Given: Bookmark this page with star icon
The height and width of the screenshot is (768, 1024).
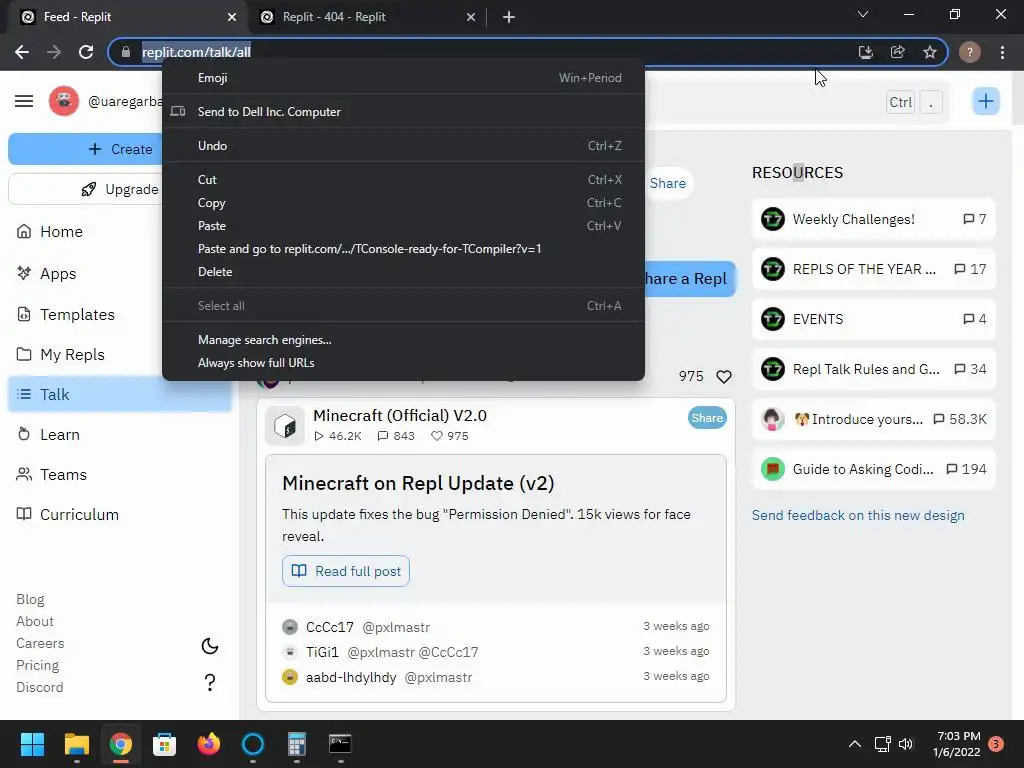Looking at the screenshot, I should coord(930,52).
